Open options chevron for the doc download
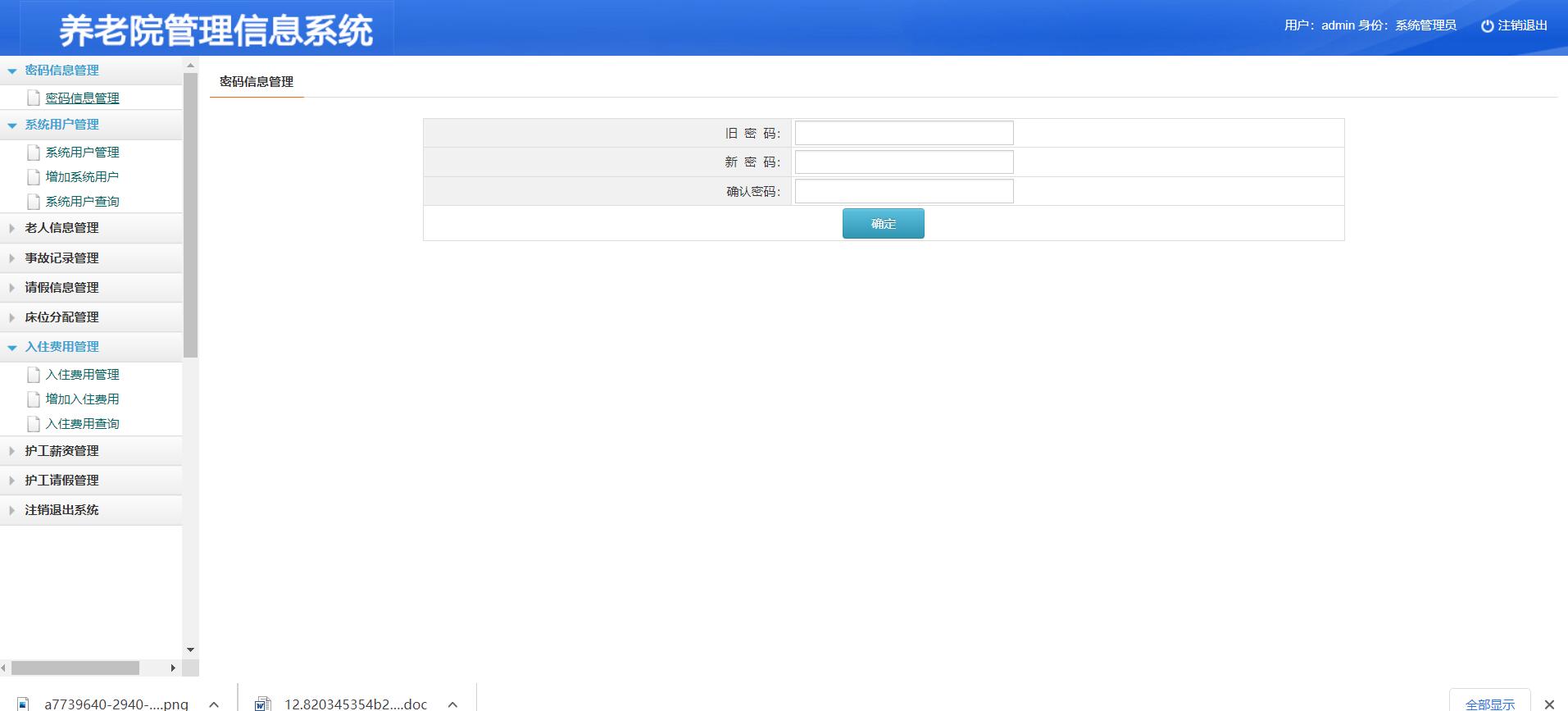Screen dimensions: 1568x711 (452, 704)
